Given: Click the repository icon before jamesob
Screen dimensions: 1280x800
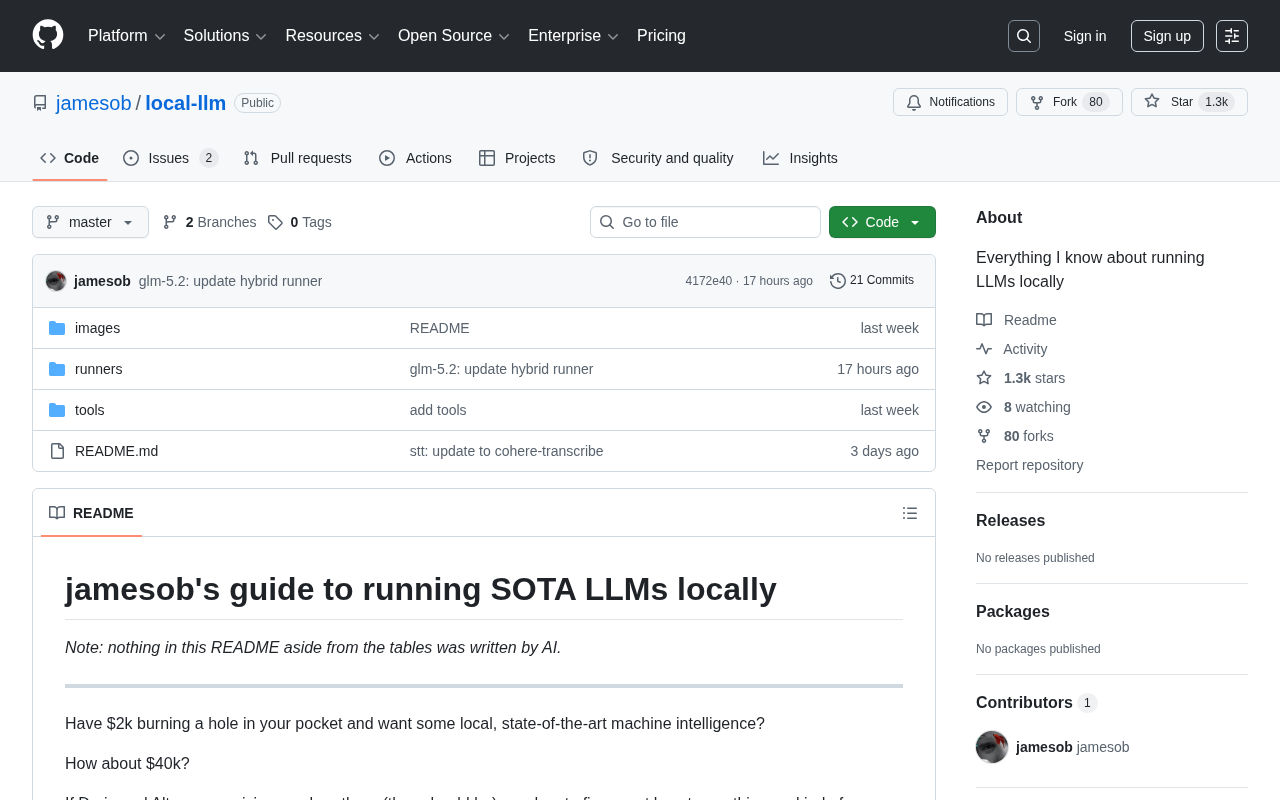Looking at the screenshot, I should [40, 103].
